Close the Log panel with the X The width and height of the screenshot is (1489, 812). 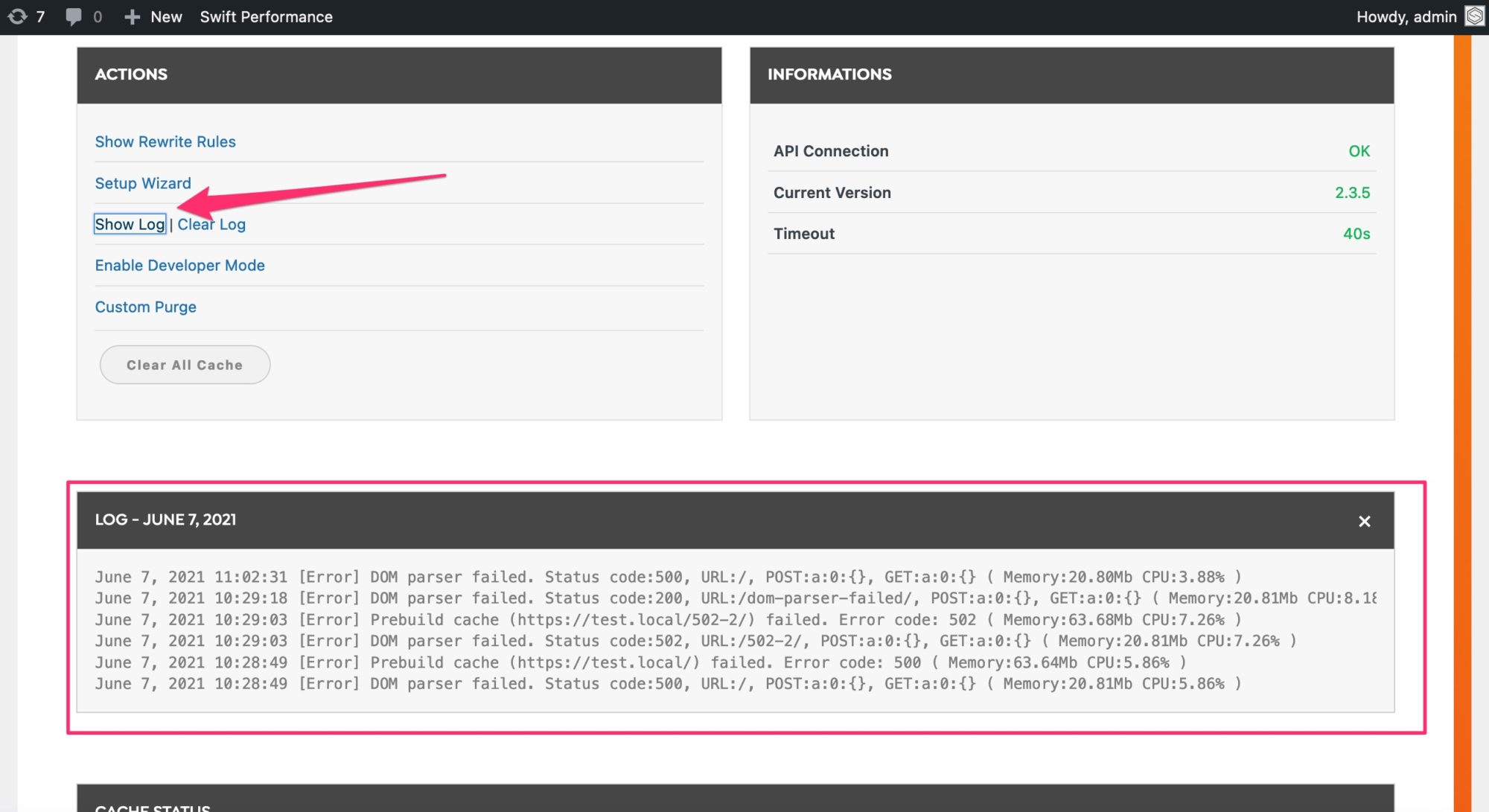[x=1365, y=521]
